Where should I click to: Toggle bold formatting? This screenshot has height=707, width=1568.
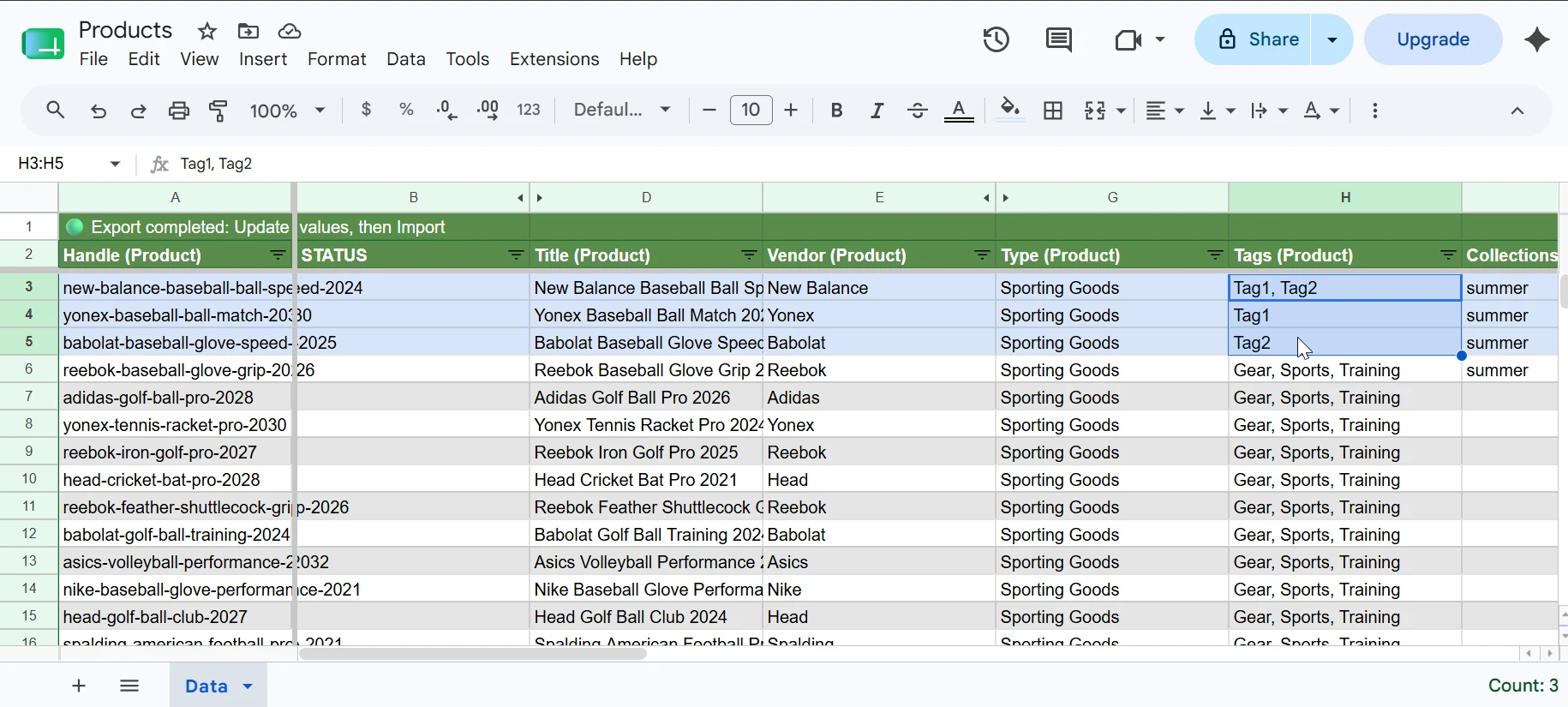(x=837, y=111)
